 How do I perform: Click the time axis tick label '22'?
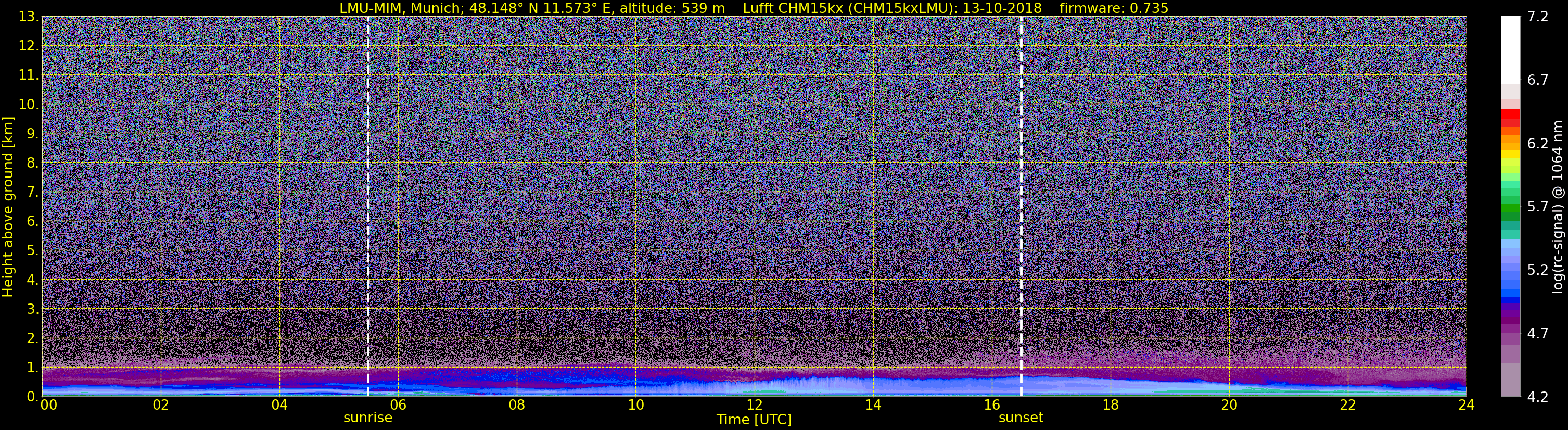click(1348, 405)
